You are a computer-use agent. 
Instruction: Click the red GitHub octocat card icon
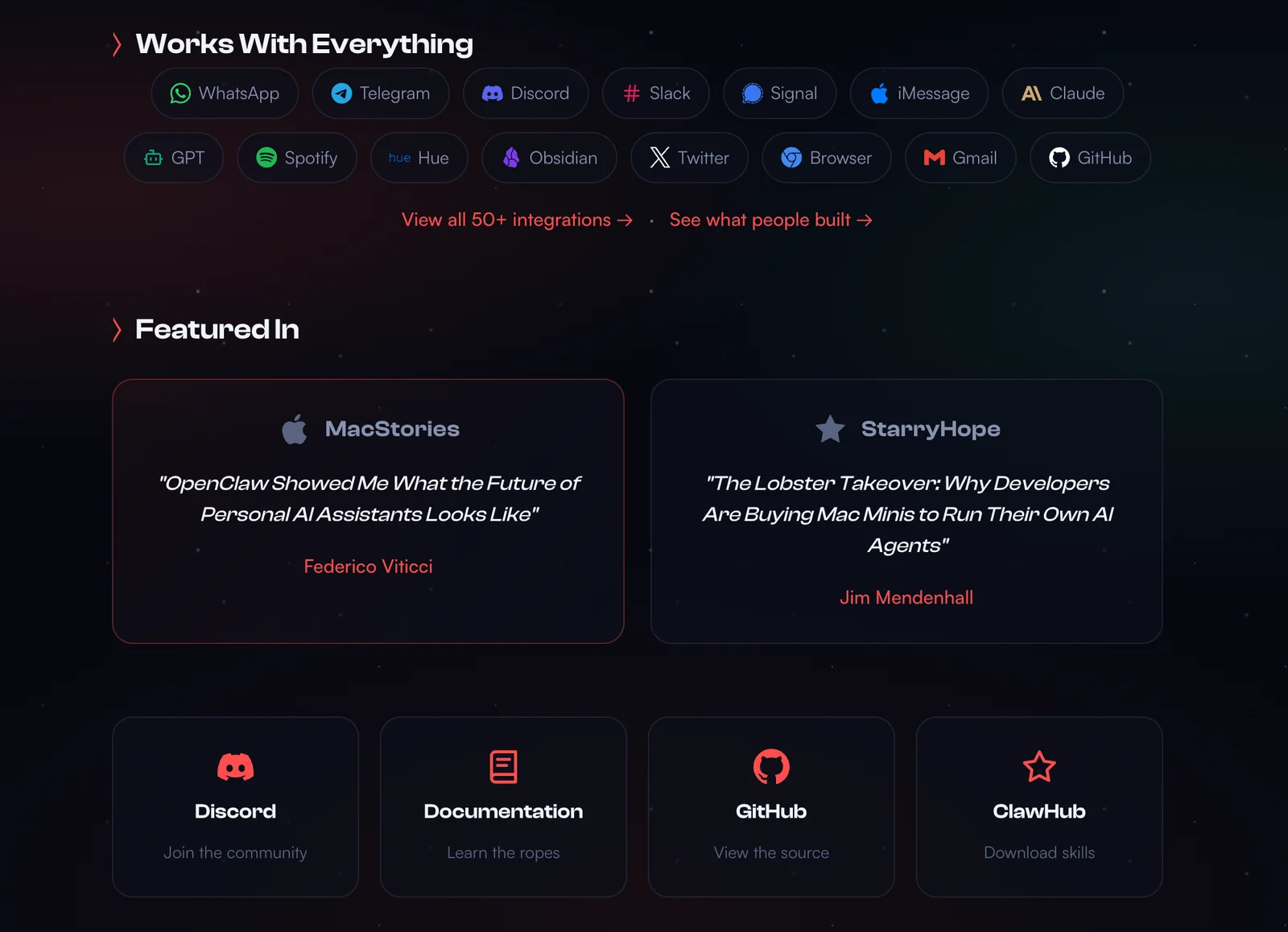[771, 767]
